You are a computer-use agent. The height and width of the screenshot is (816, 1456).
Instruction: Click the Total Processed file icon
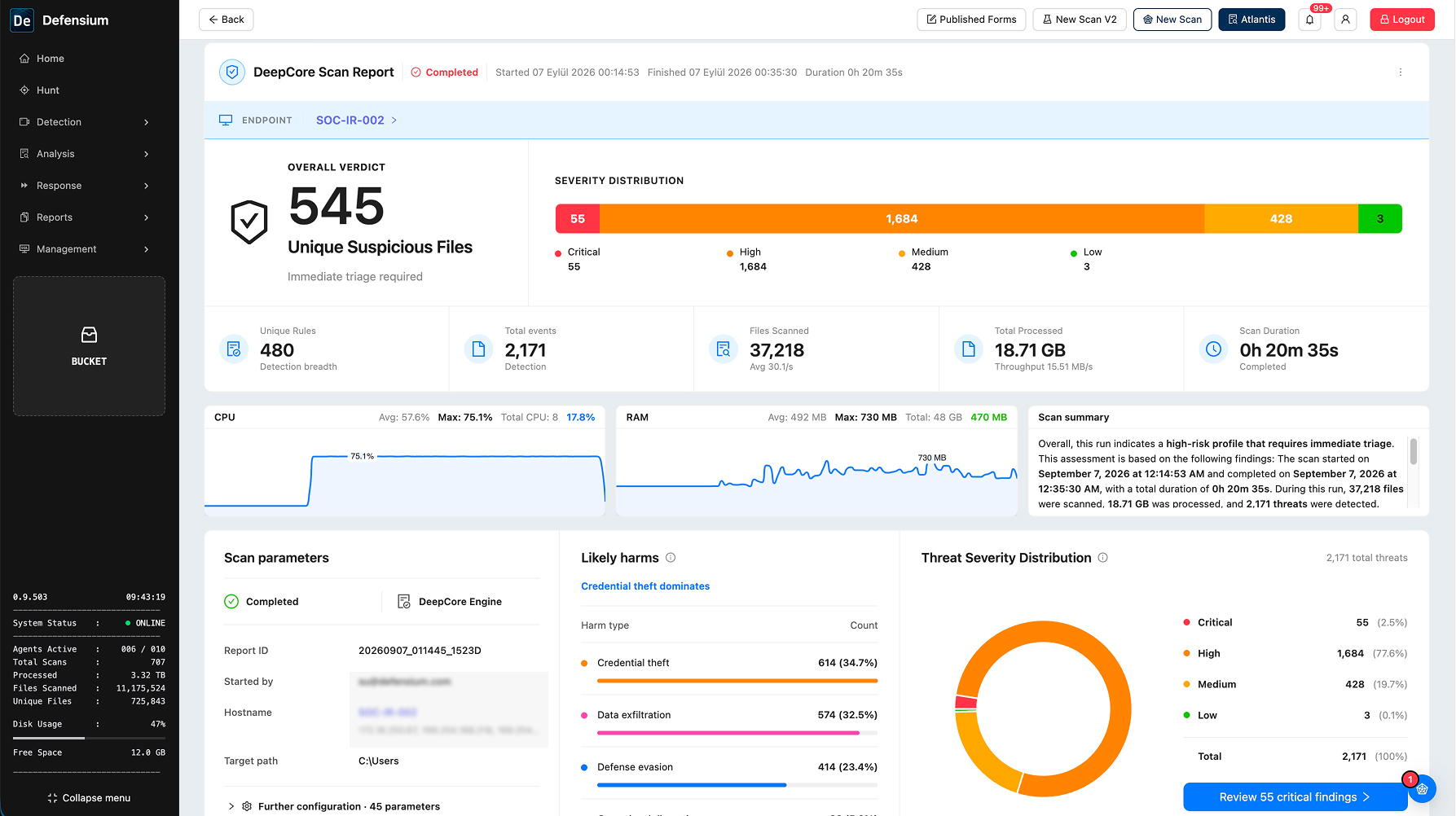click(x=968, y=349)
